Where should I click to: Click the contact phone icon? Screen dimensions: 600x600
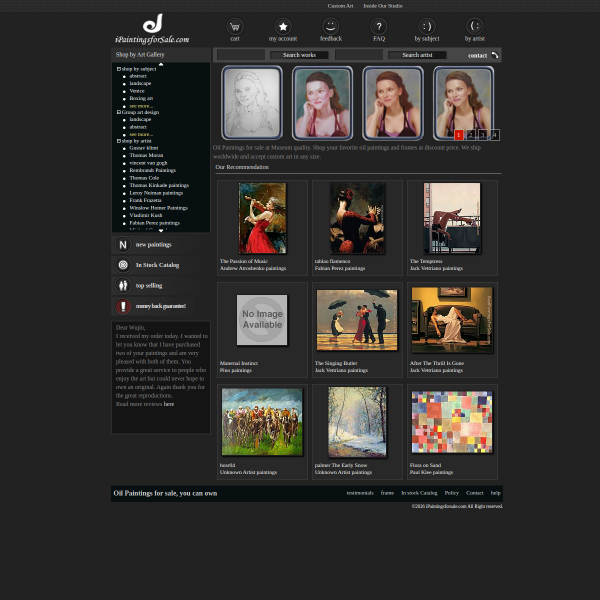[x=495, y=55]
